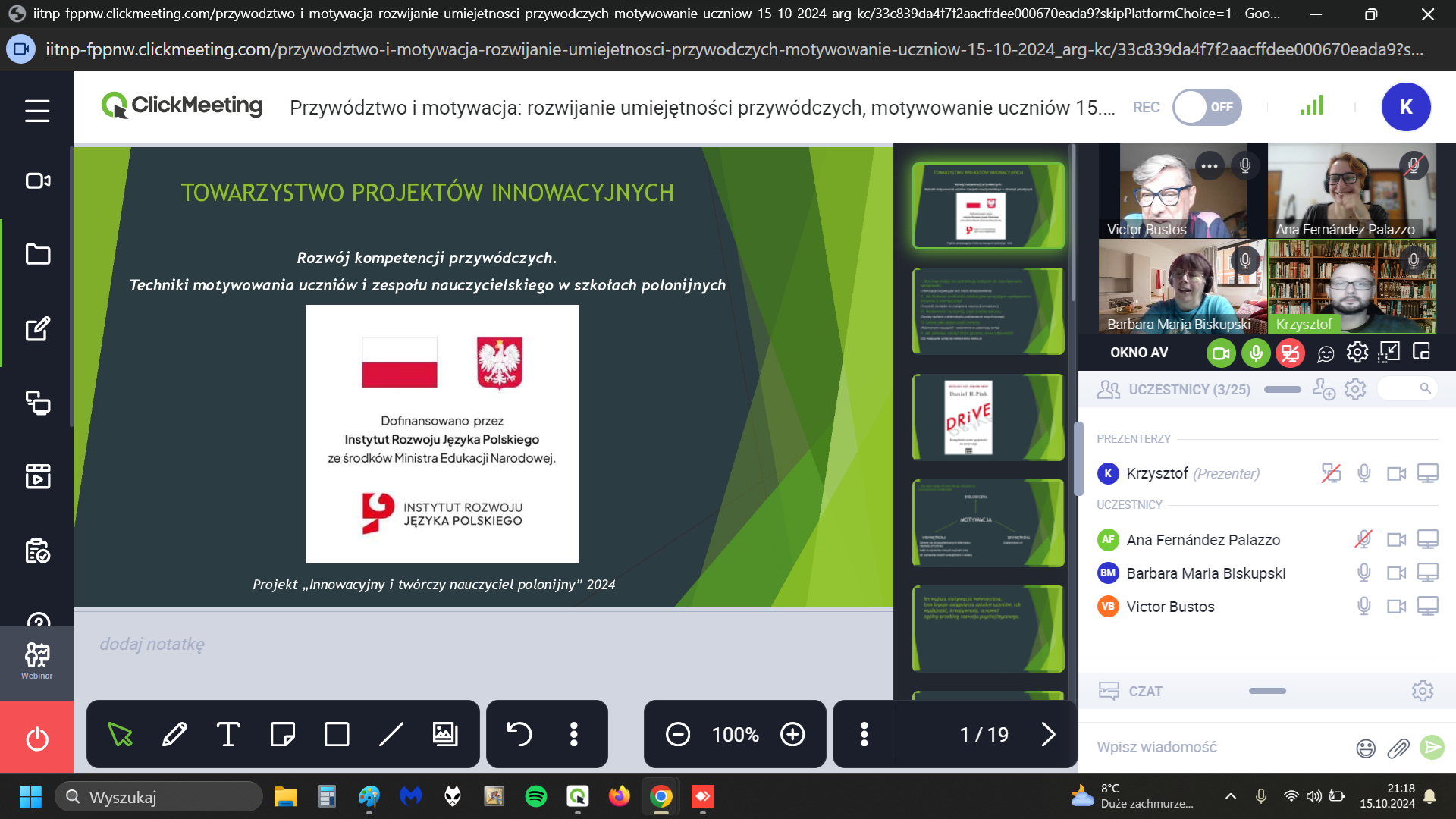Click the attach file paperclip icon
Viewport: 1456px width, 819px height.
pos(1398,748)
